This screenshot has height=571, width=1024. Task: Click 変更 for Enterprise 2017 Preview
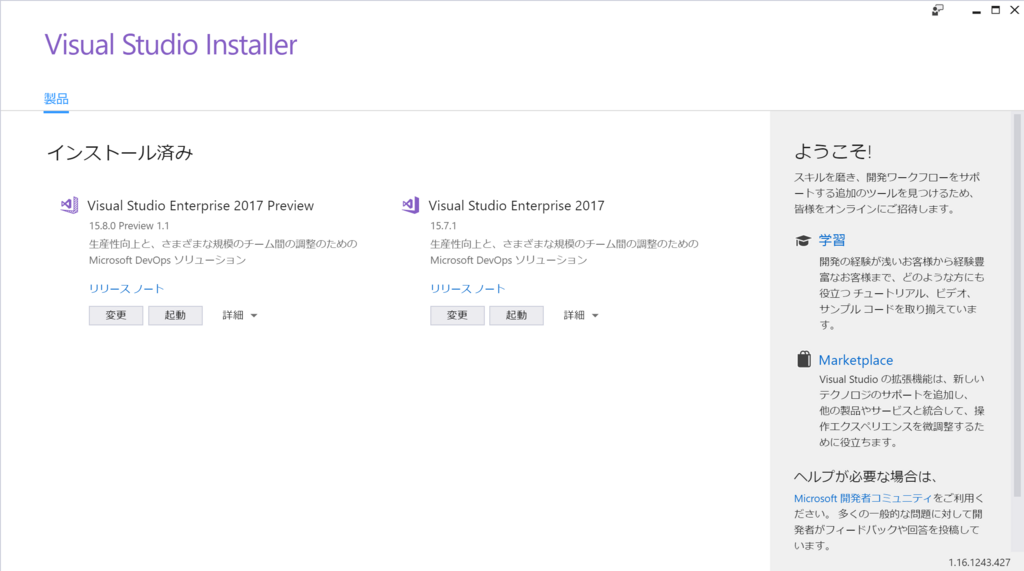[x=116, y=315]
